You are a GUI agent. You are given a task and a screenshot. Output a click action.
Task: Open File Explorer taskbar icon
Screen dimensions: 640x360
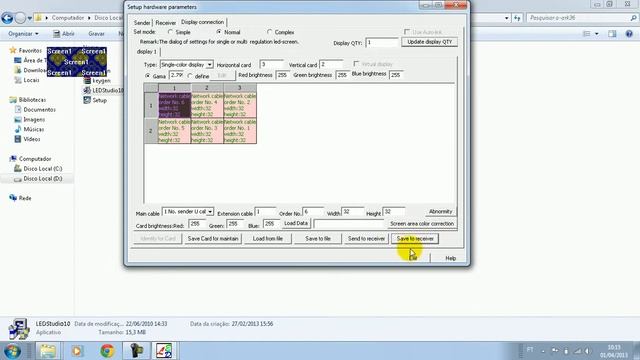tap(48, 351)
